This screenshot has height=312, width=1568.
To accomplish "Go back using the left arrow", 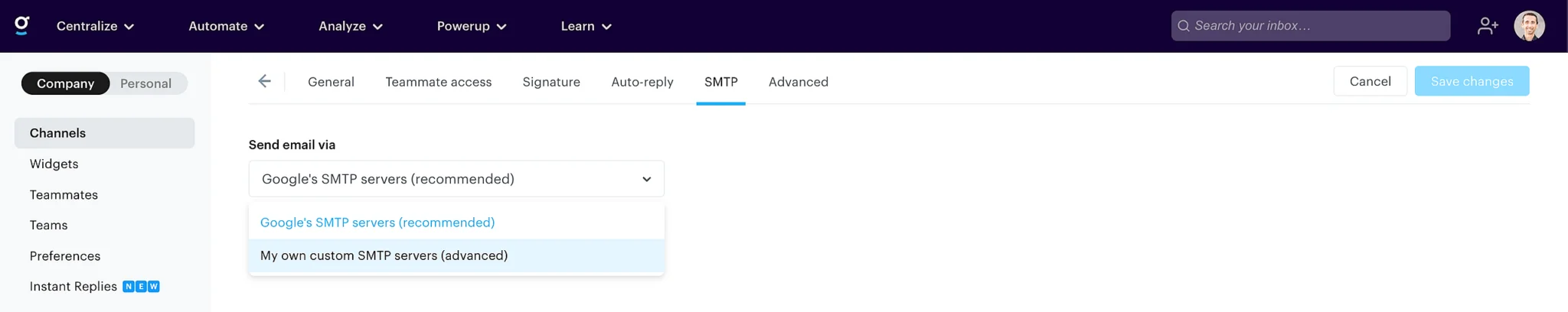I will [x=264, y=81].
